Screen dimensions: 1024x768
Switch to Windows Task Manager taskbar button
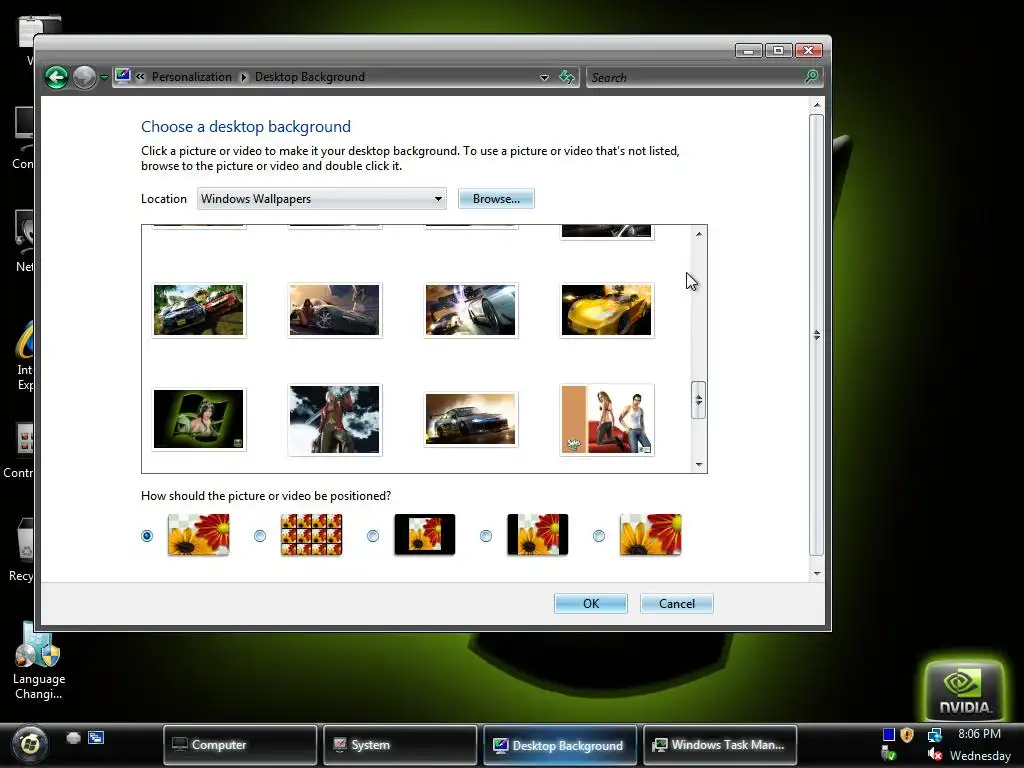[720, 744]
